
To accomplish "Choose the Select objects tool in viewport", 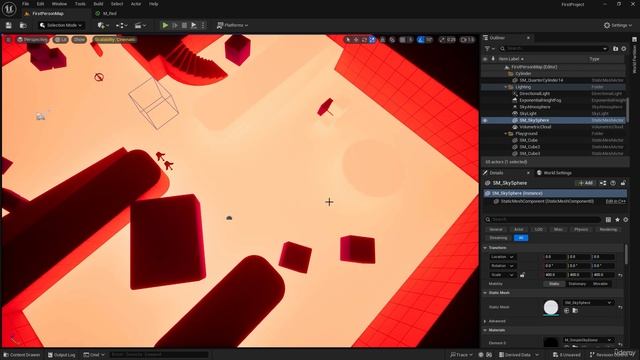I will [348, 40].
